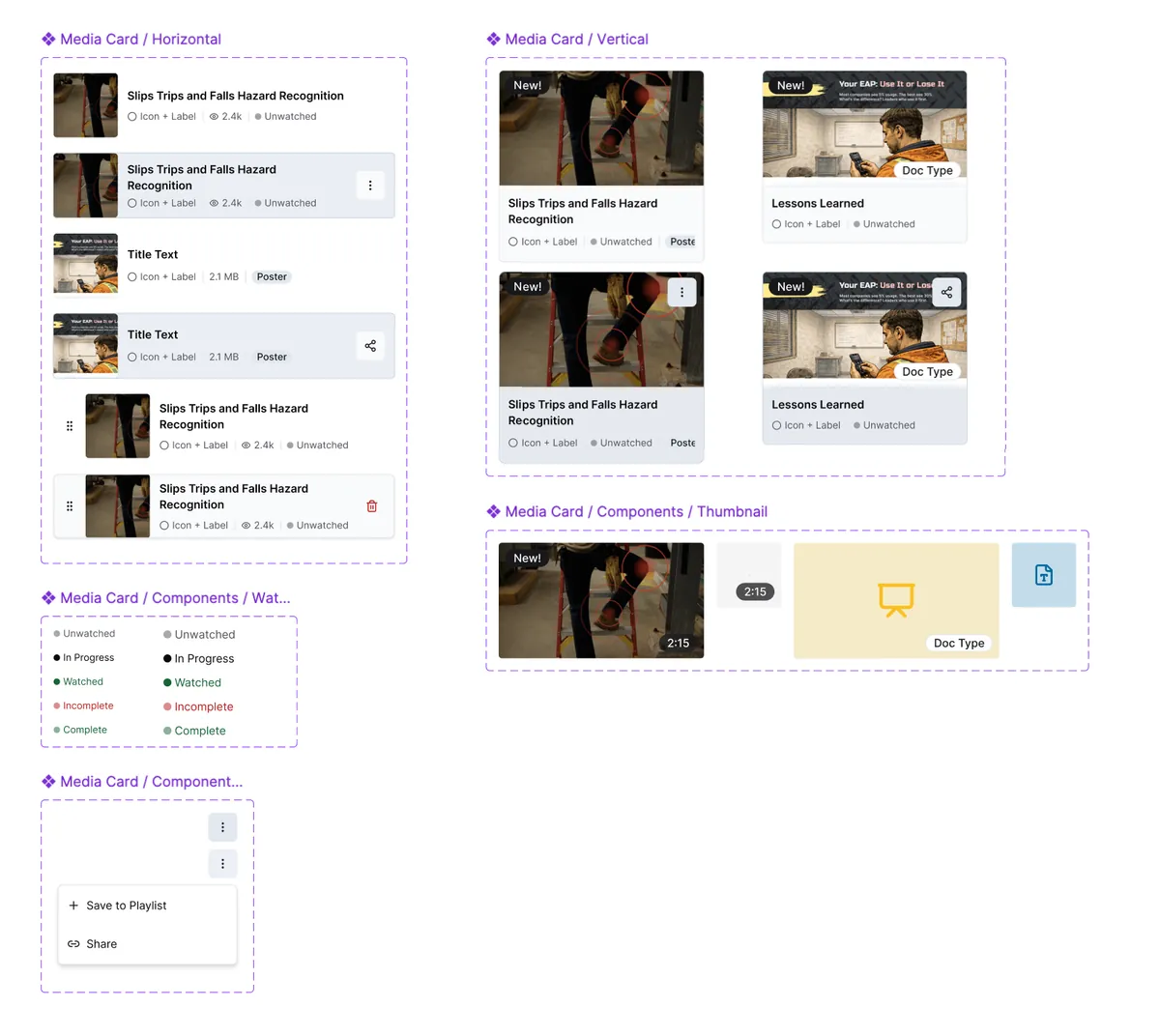This screenshot has width=1160, height=1036.
Task: Click Unwatched status on card with trash icon
Action: click(317, 526)
